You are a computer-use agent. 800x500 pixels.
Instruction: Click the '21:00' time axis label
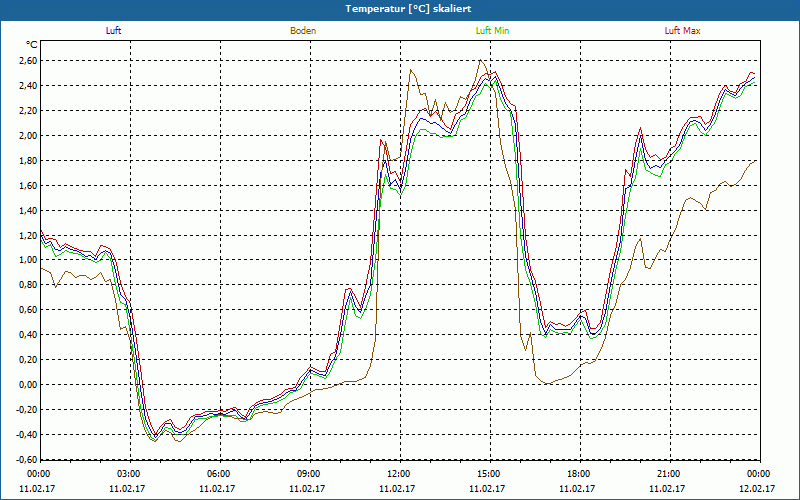click(668, 474)
